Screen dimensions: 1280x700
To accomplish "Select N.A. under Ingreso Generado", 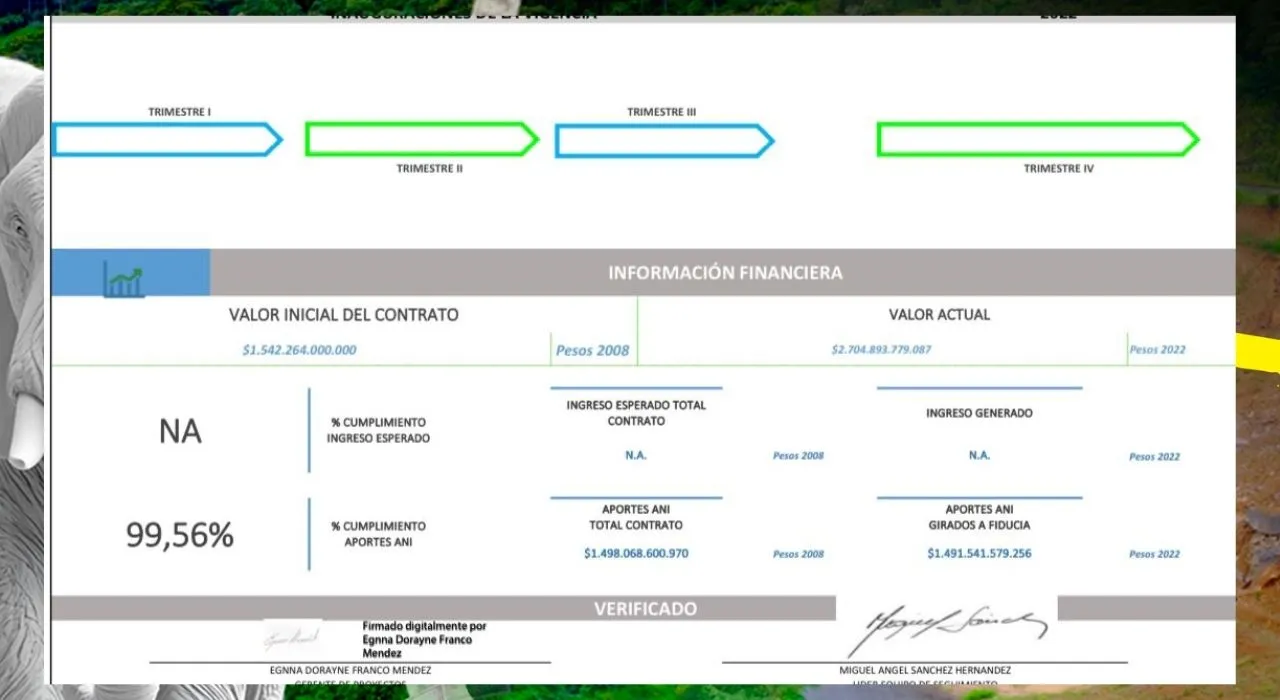I will click(979, 455).
